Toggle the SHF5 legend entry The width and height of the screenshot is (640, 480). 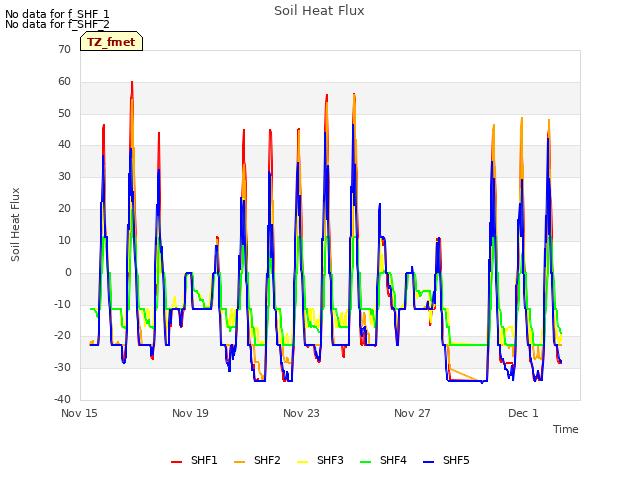tap(446, 460)
